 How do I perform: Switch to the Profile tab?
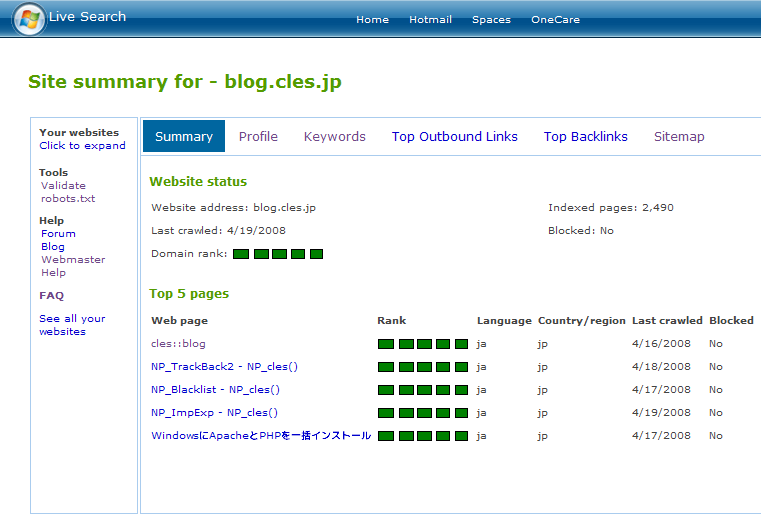tap(258, 137)
